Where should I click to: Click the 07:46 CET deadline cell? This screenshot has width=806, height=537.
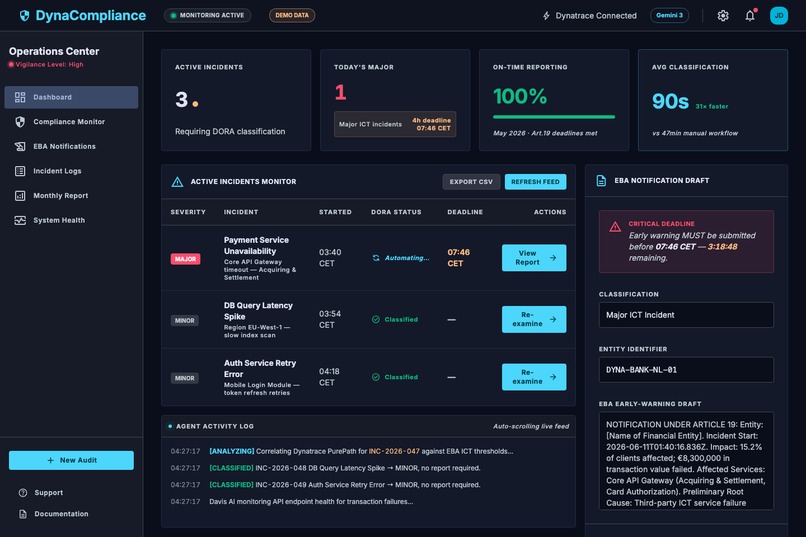point(458,258)
